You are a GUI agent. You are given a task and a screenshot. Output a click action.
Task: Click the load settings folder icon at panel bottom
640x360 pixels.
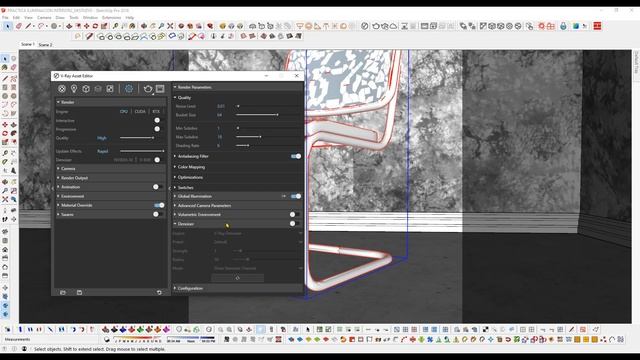click(x=63, y=292)
